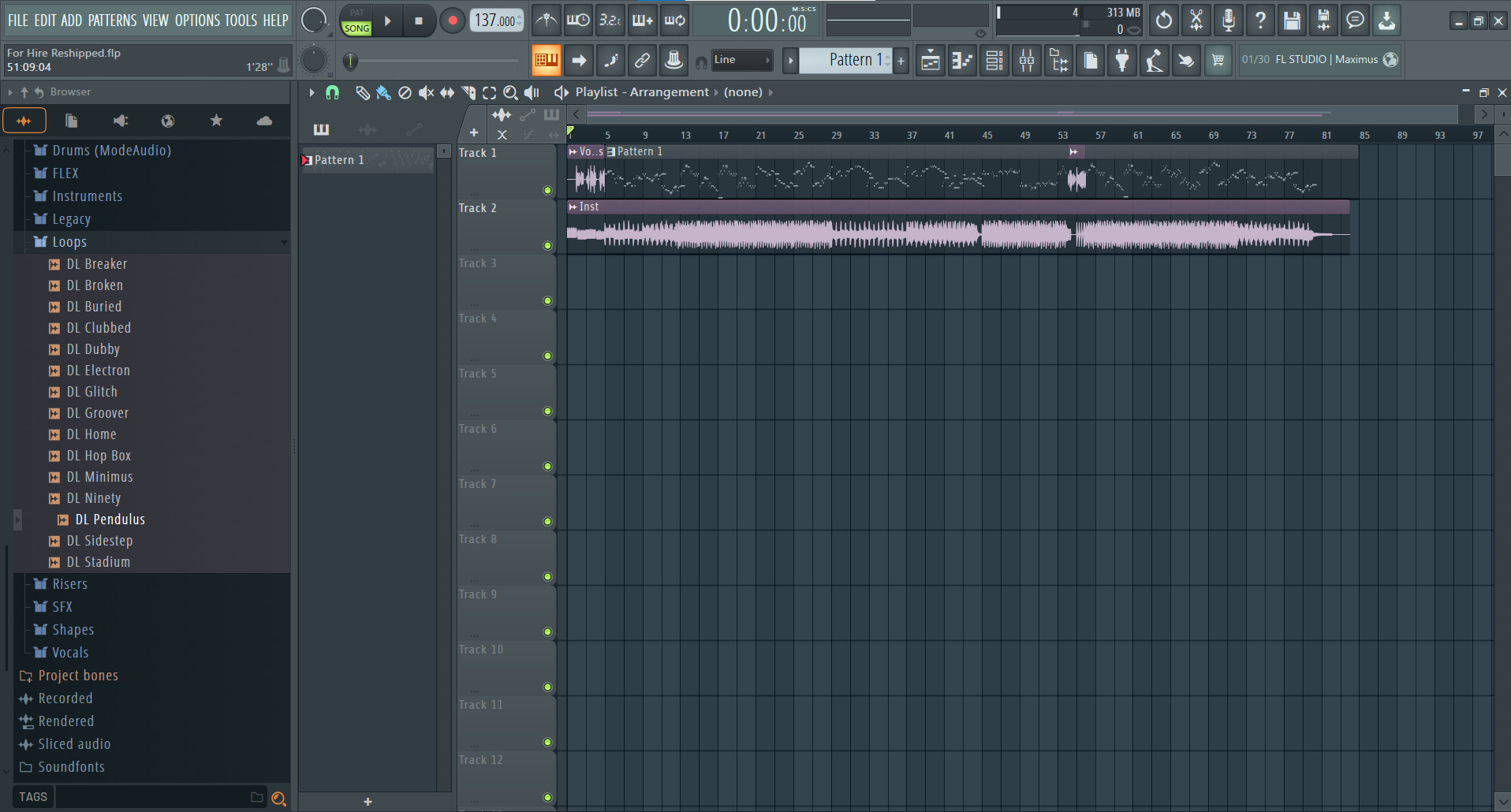This screenshot has height=812, width=1511.
Task: Add a new pattern with the plus button
Action: pos(901,60)
